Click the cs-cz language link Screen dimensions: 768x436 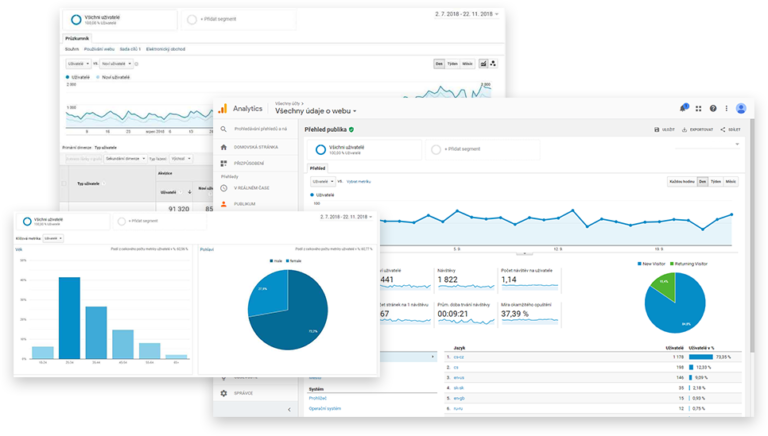click(x=458, y=357)
